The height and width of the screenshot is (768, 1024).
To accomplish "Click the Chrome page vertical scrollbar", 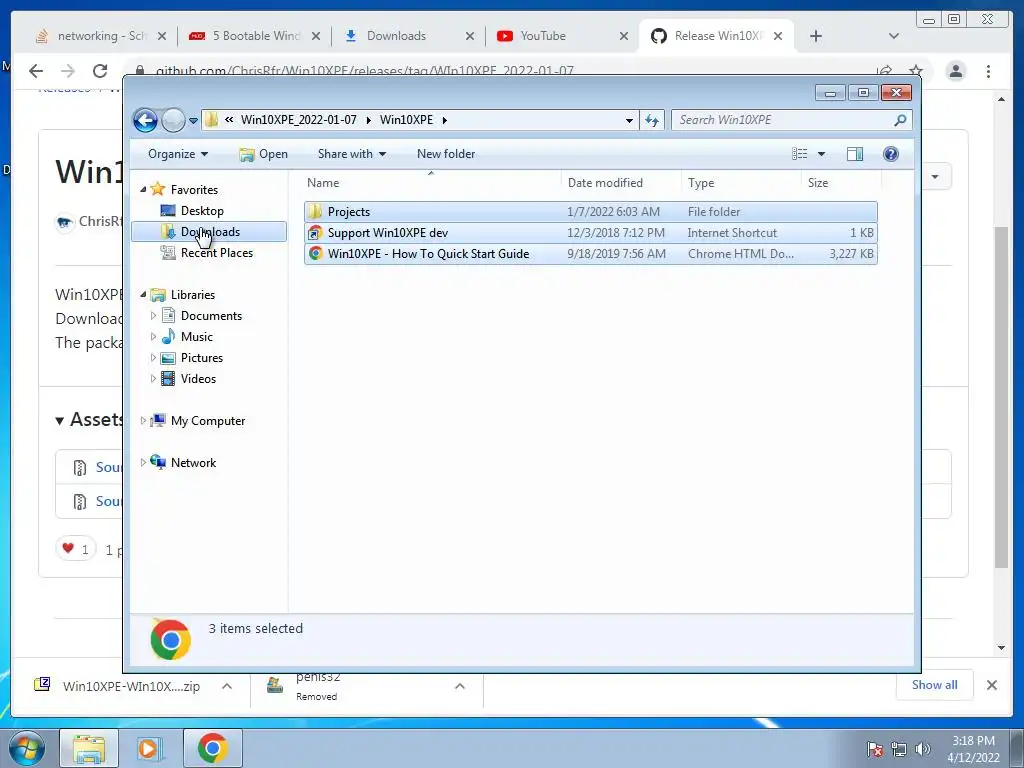I will [x=1001, y=397].
